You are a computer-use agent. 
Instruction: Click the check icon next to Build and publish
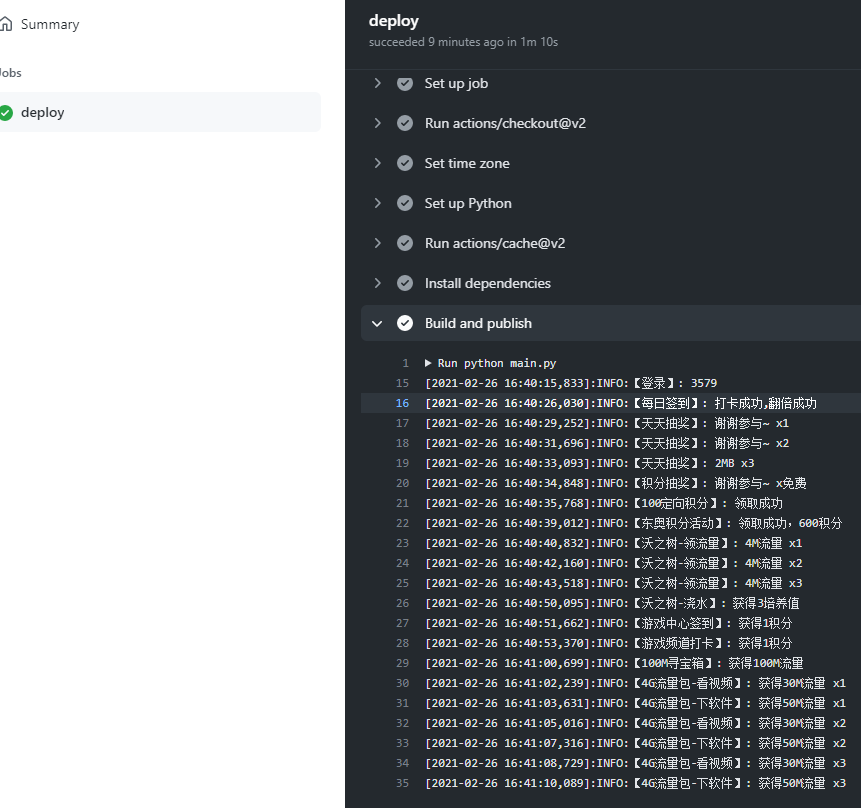click(x=405, y=324)
